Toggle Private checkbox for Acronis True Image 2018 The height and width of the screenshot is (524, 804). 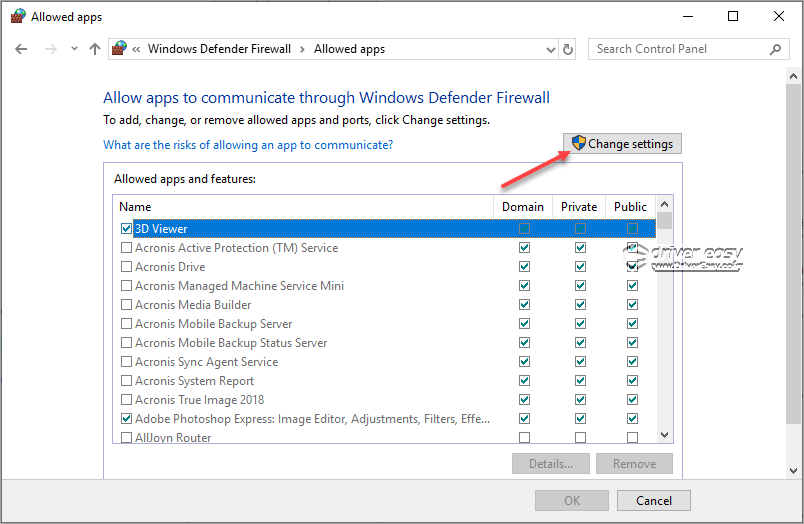pyautogui.click(x=580, y=399)
